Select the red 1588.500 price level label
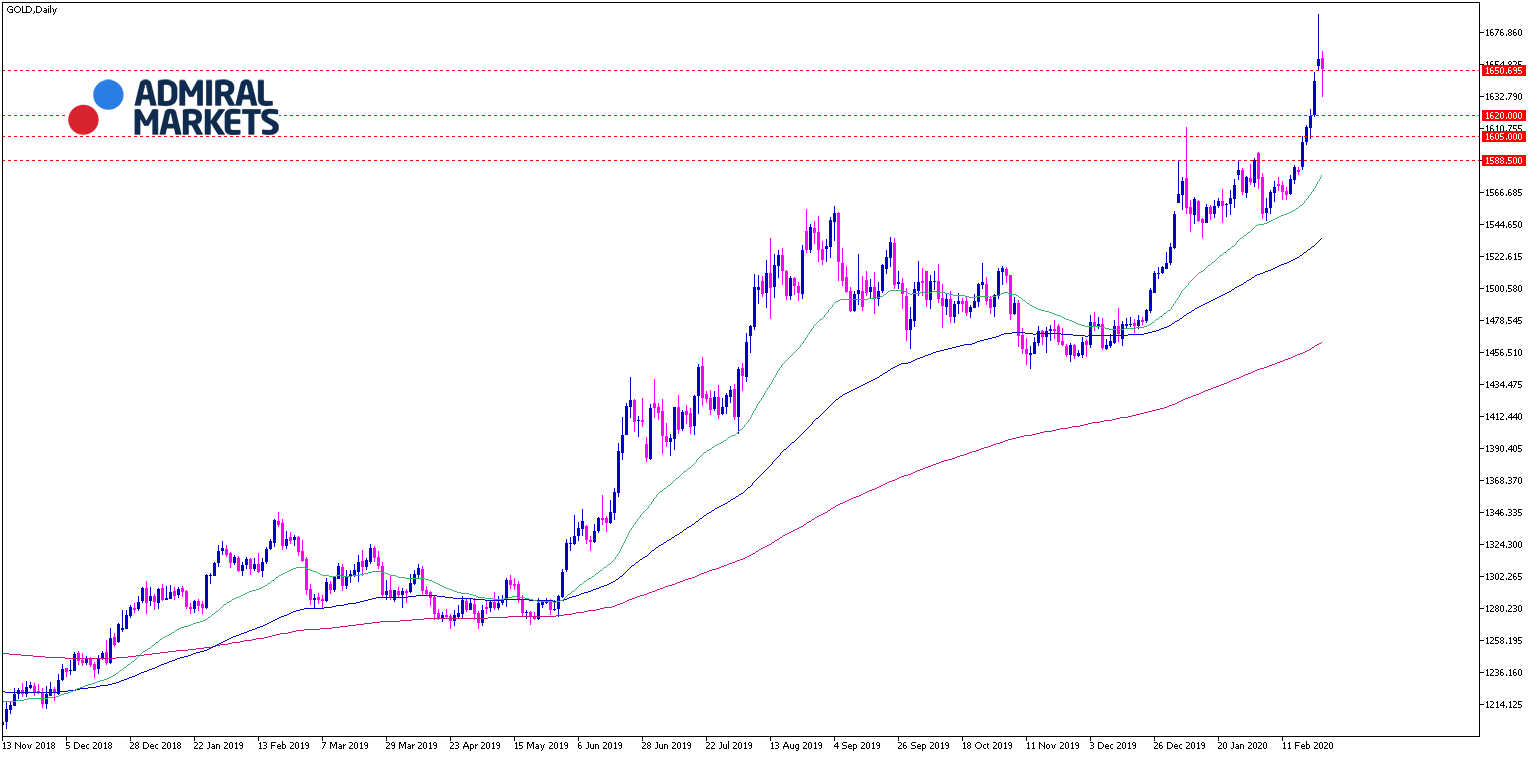1537x757 pixels. point(1503,161)
